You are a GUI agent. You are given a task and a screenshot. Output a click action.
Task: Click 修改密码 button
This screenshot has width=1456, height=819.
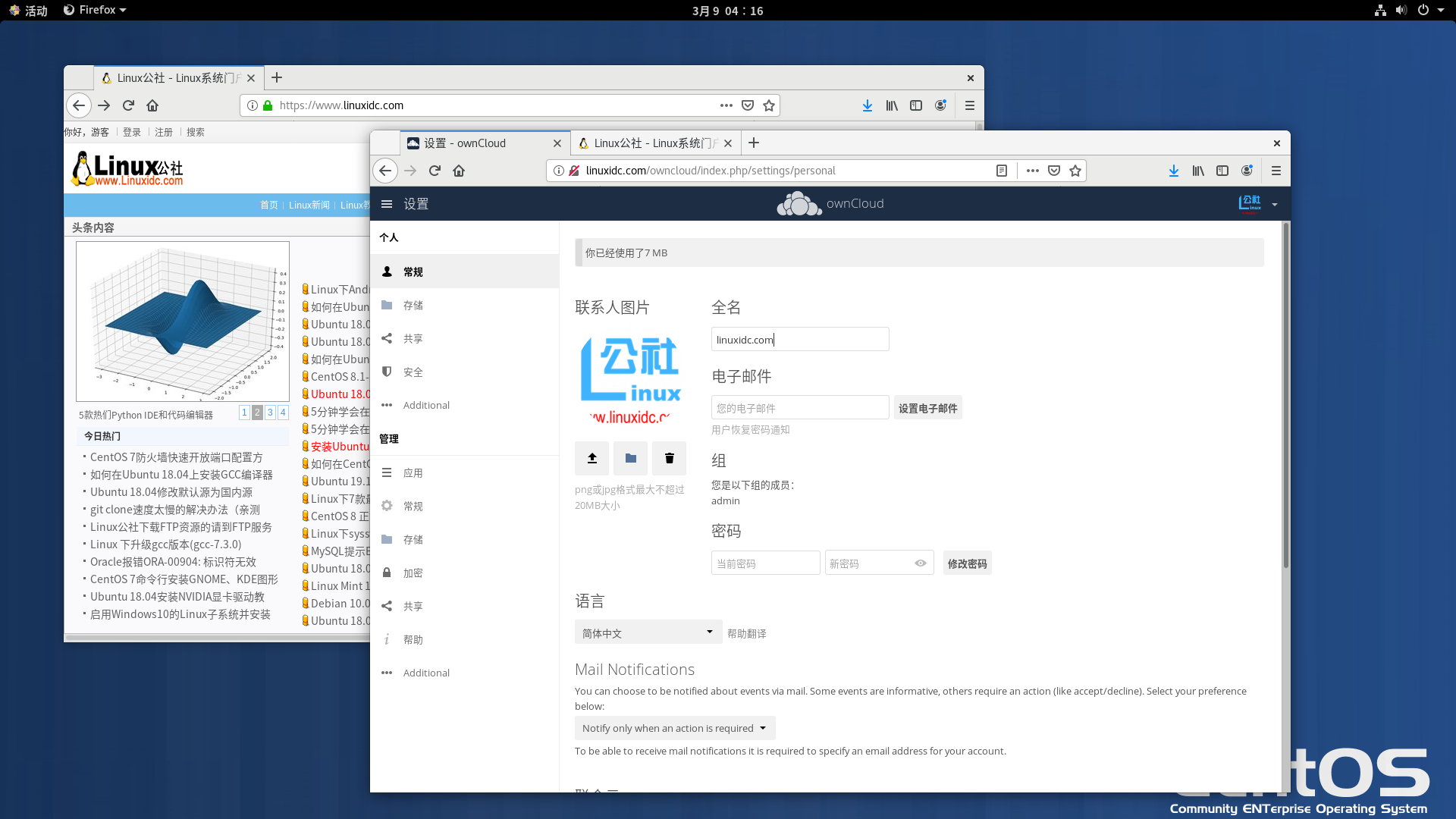point(967,563)
